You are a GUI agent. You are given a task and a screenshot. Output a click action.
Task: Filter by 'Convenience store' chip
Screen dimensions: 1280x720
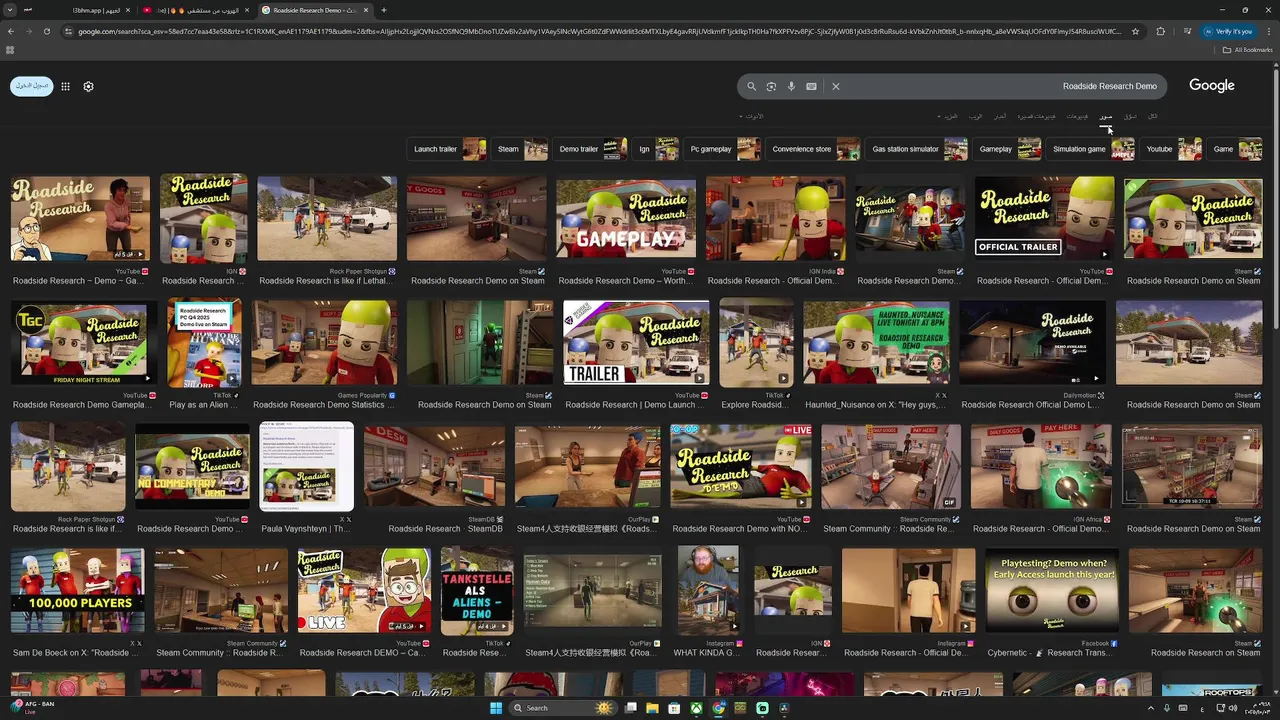click(815, 149)
